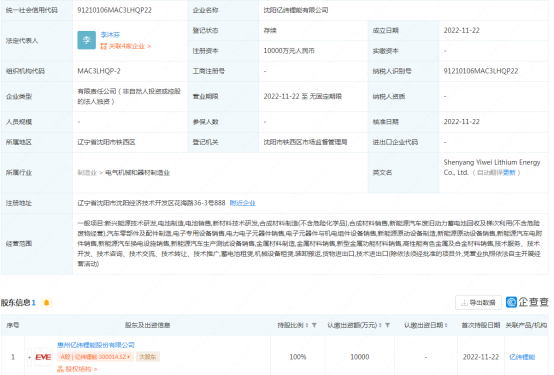Open shareholder 惠州亿纬锂能股份有限公司 link
554x375 pixels.
coord(96,345)
